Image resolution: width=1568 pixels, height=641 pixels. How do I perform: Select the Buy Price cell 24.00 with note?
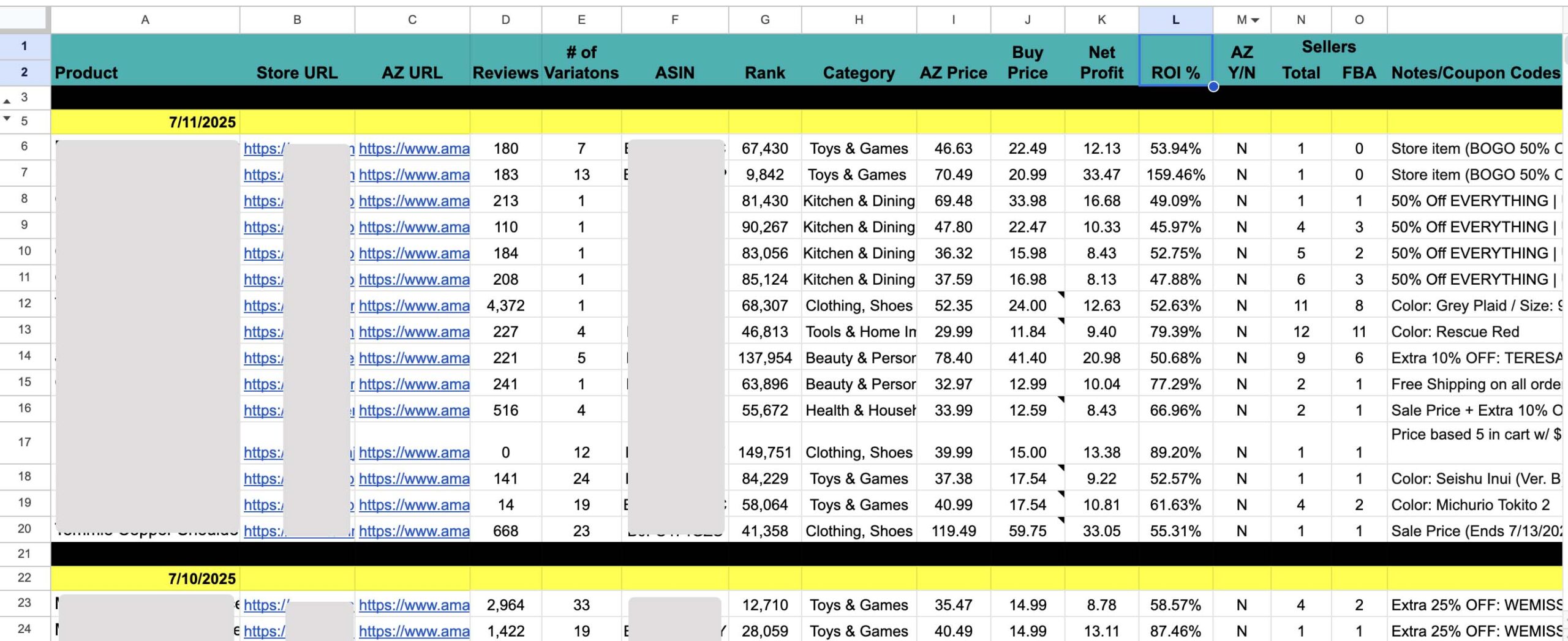[1027, 306]
